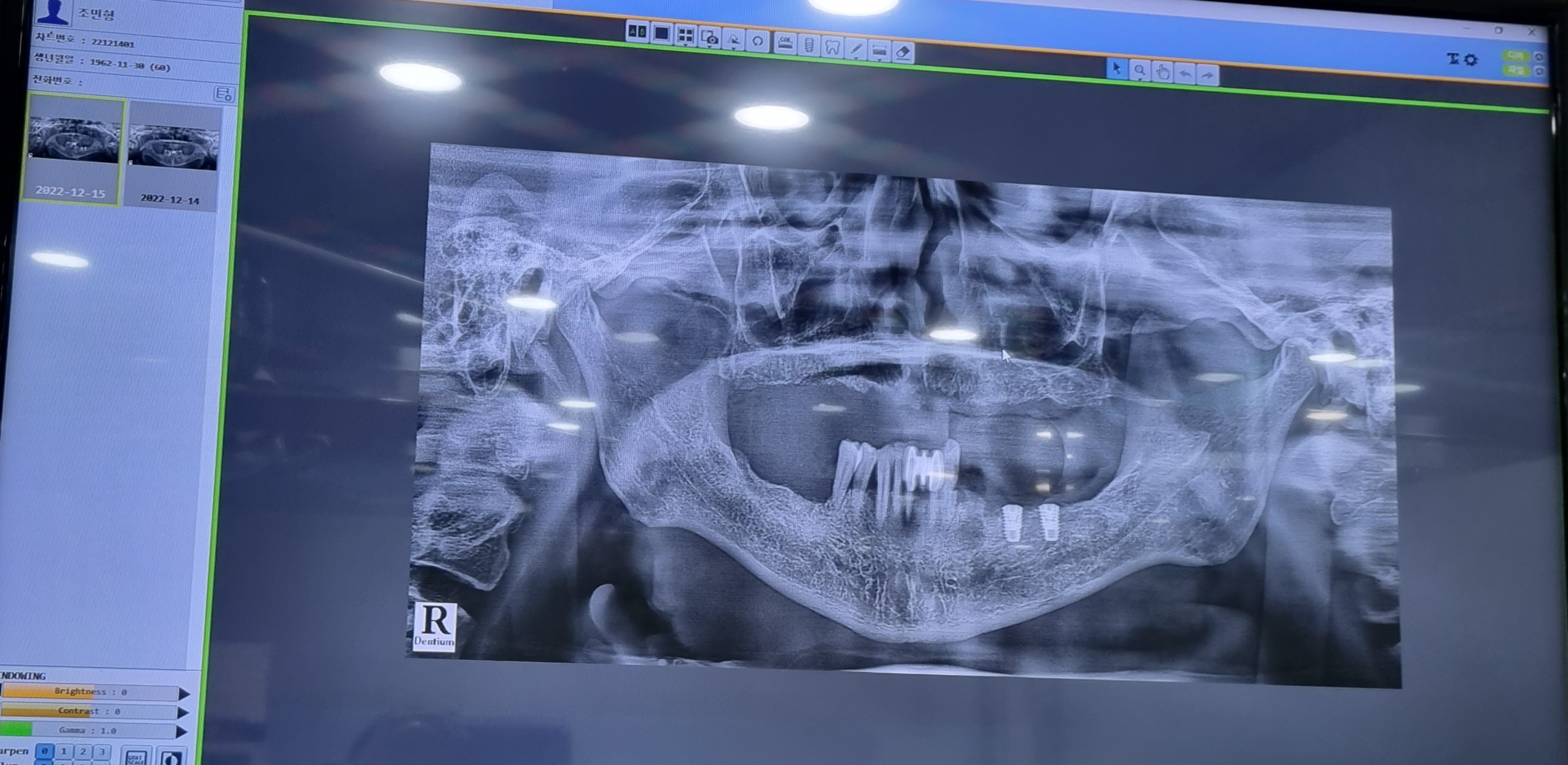Click the undo arrow icon
The width and height of the screenshot is (1568, 765).
tap(1185, 74)
